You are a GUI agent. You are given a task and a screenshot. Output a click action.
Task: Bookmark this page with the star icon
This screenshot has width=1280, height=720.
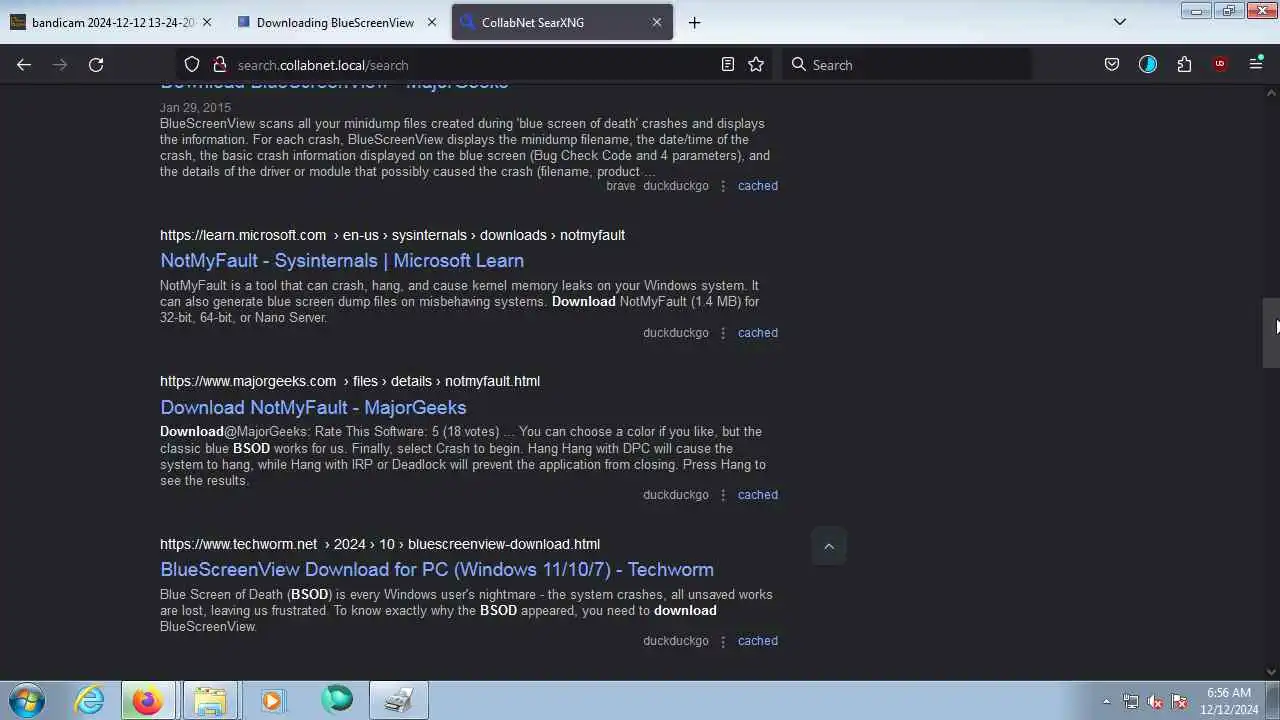click(x=756, y=64)
